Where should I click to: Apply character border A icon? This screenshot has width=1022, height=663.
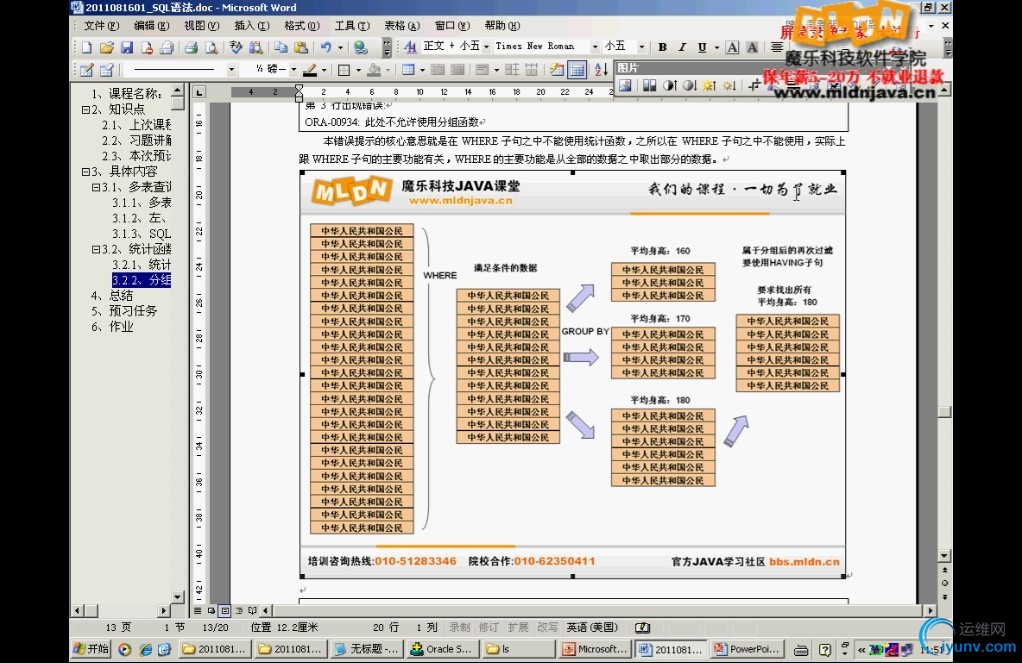pos(732,47)
